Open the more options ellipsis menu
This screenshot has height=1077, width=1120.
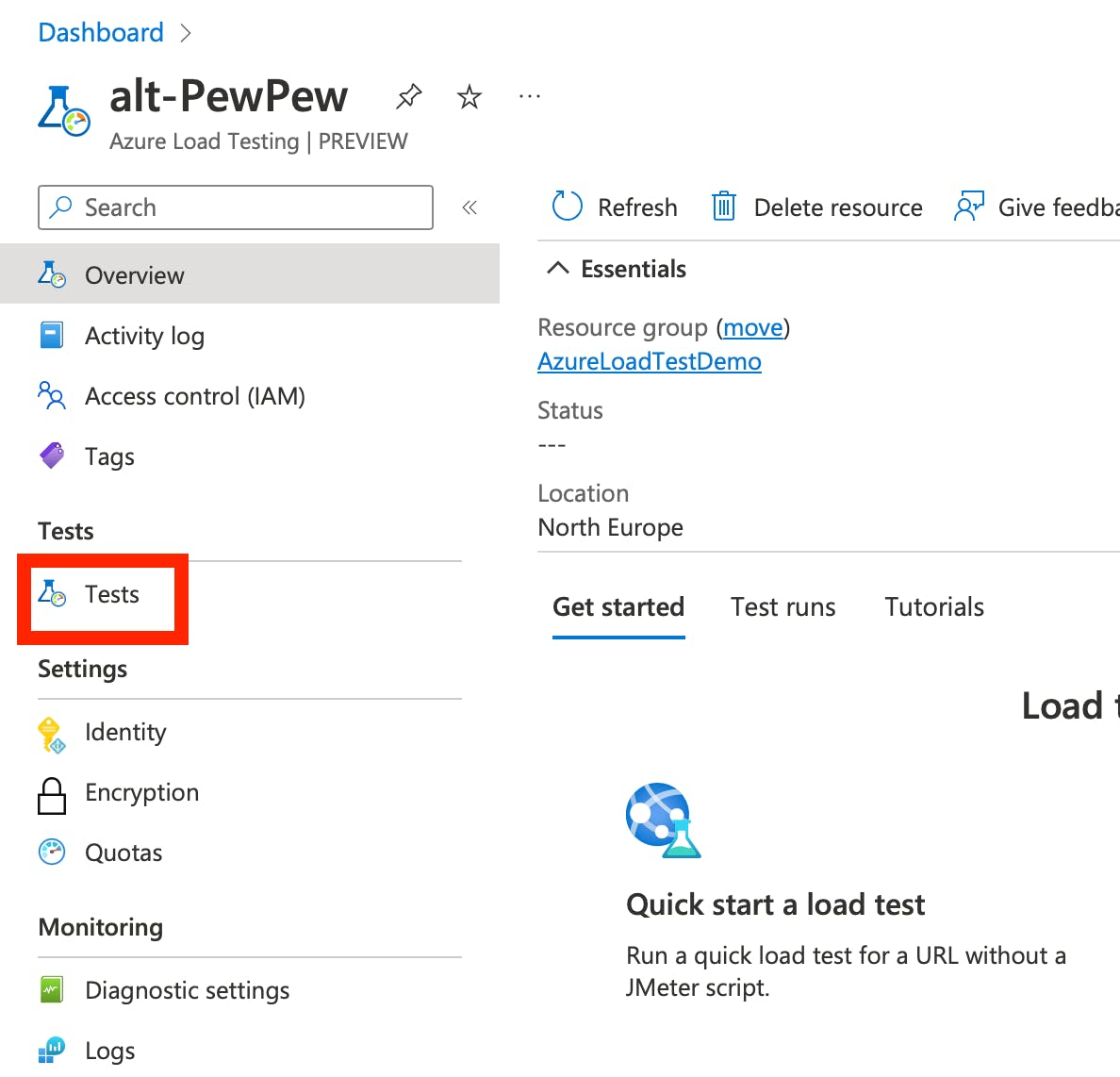click(x=530, y=96)
